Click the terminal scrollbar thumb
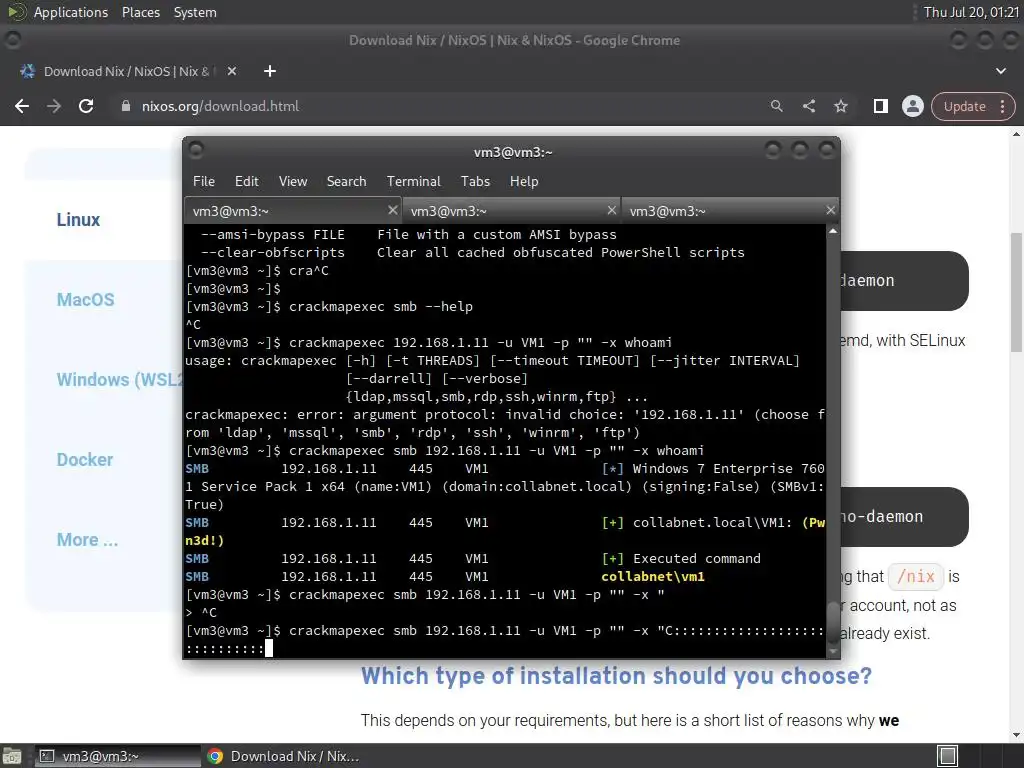This screenshot has width=1024, height=768. click(833, 621)
